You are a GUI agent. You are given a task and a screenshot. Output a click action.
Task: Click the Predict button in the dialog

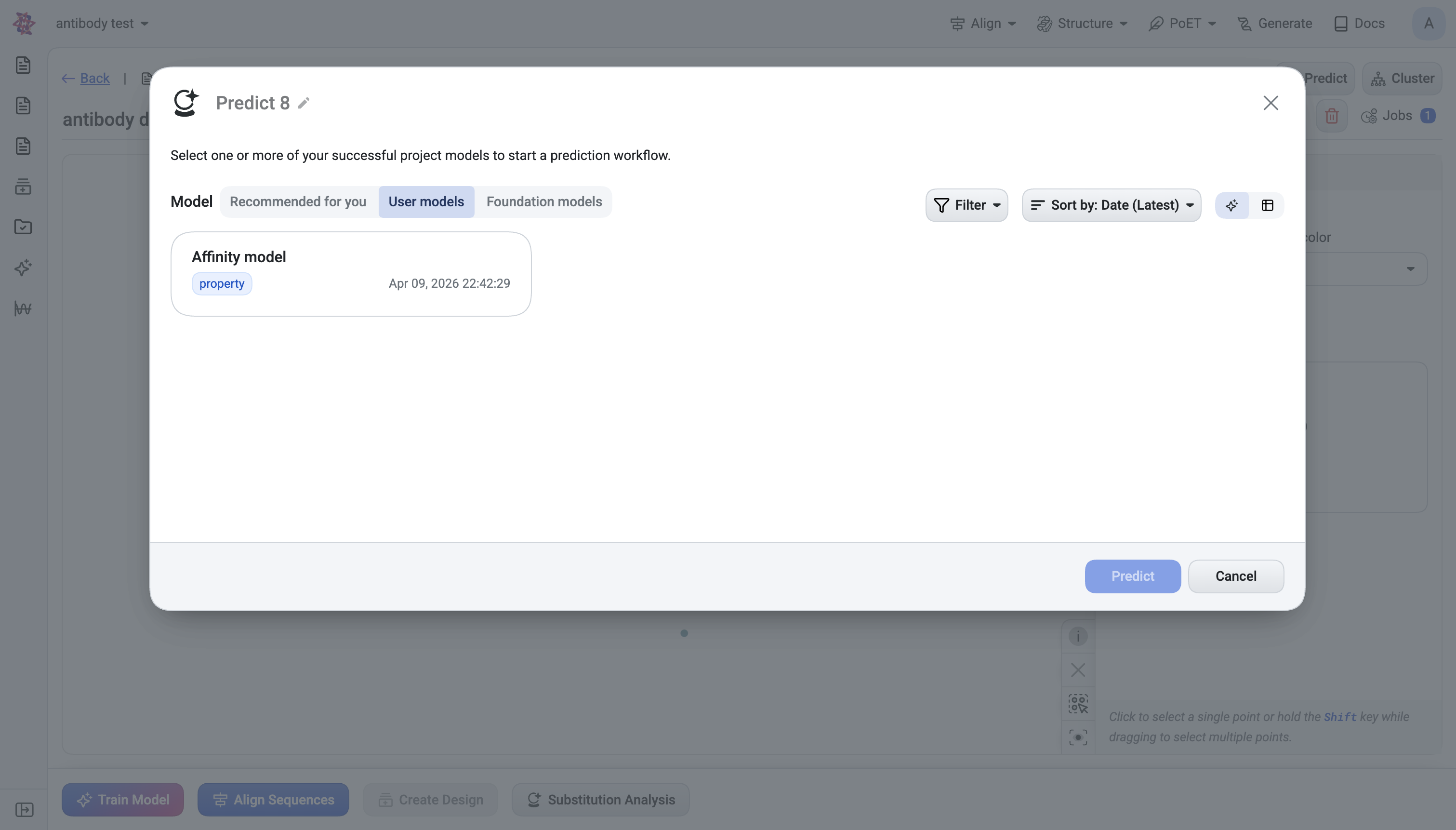pos(1132,576)
